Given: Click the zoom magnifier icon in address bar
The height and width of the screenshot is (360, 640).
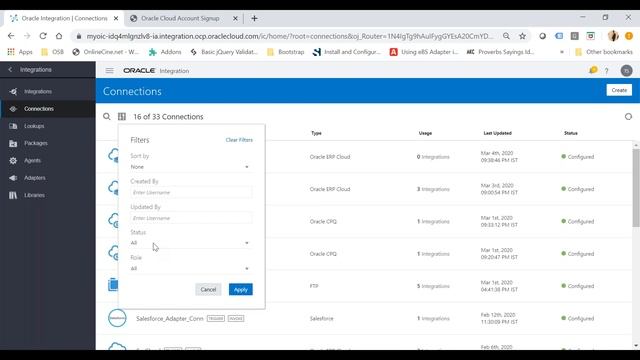Looking at the screenshot, I should [x=506, y=36].
